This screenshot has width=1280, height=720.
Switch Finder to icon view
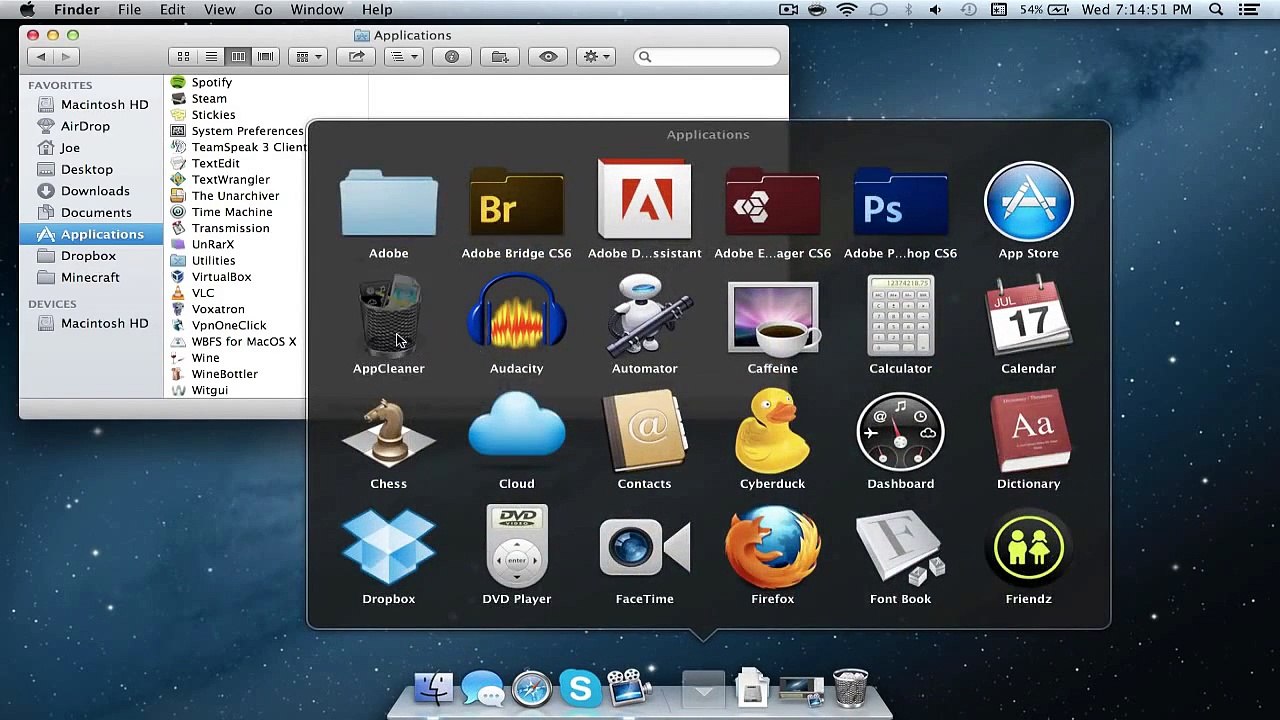click(x=183, y=57)
